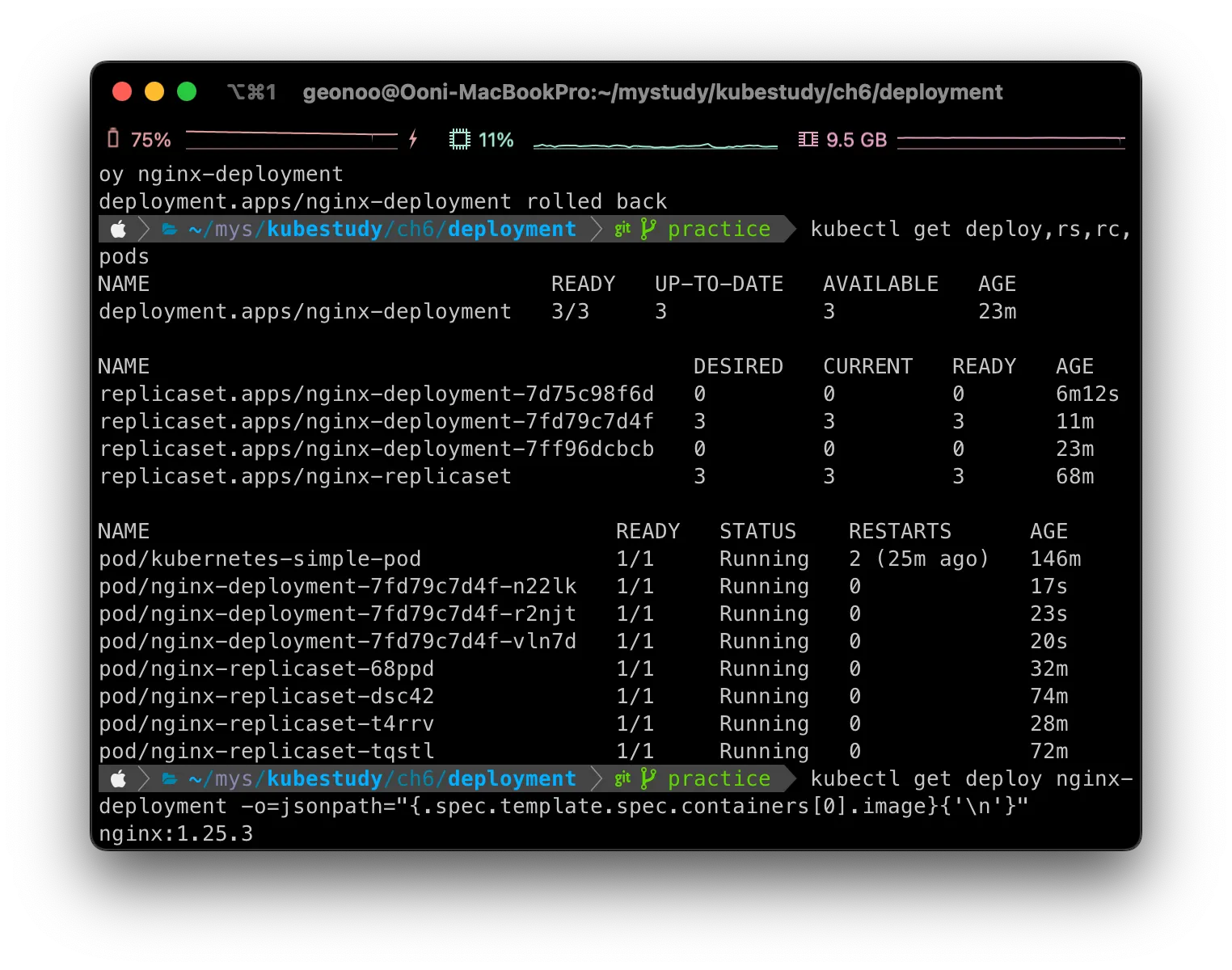Viewport: 1232px width, 970px height.
Task: Click replicaset.apps/nginx-deployment-7fd79c7d4f row name
Action: tap(377, 421)
